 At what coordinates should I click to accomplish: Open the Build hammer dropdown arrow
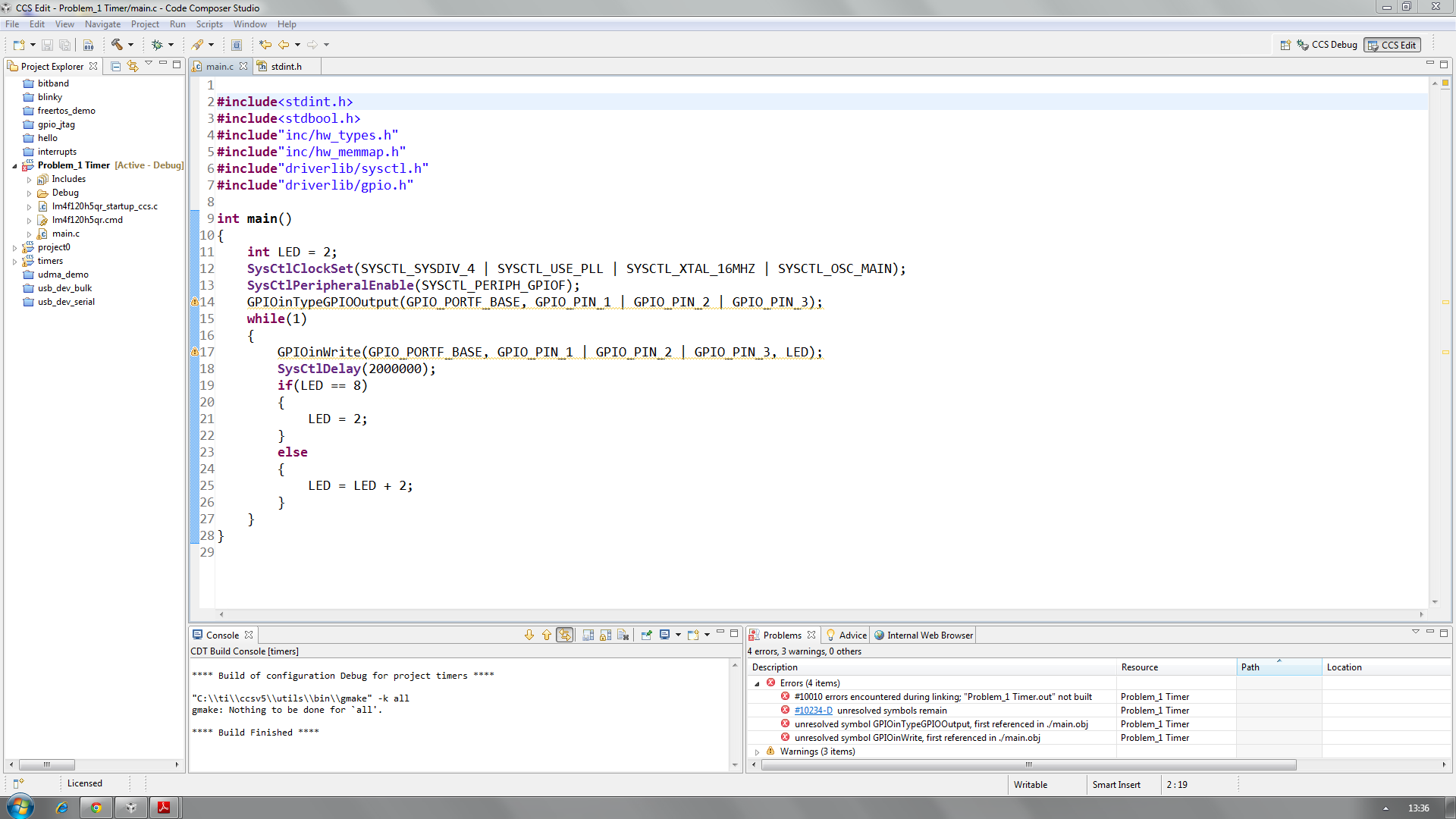coord(130,45)
